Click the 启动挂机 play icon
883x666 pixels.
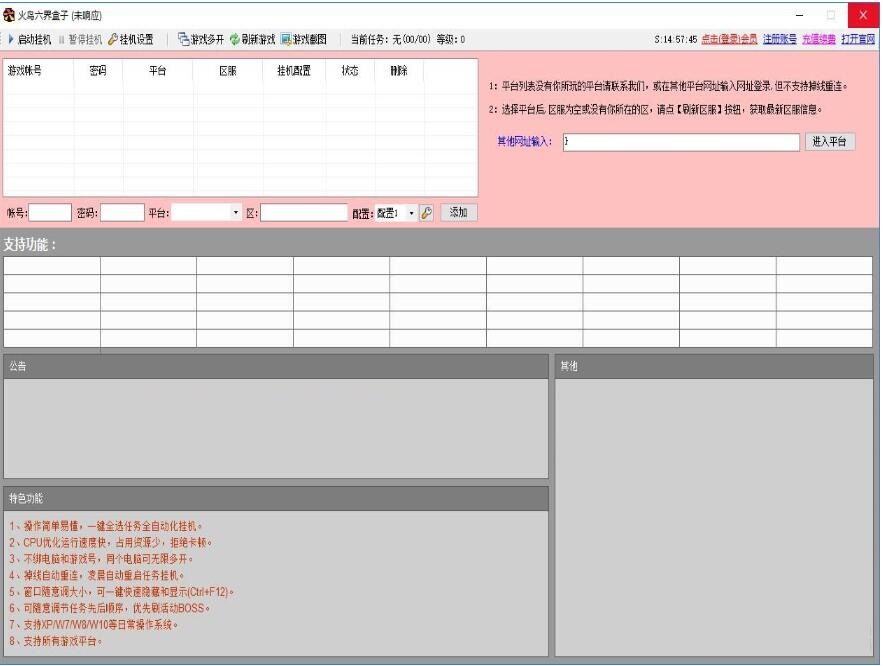(x=11, y=39)
